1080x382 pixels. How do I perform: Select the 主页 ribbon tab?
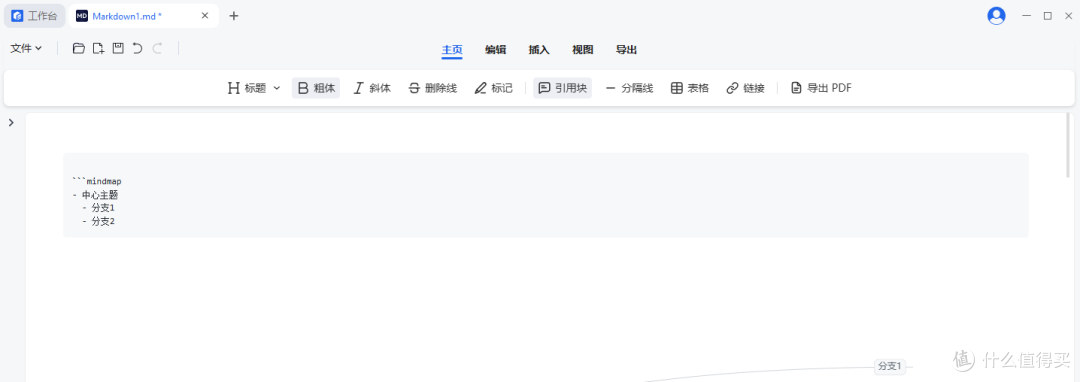(452, 50)
